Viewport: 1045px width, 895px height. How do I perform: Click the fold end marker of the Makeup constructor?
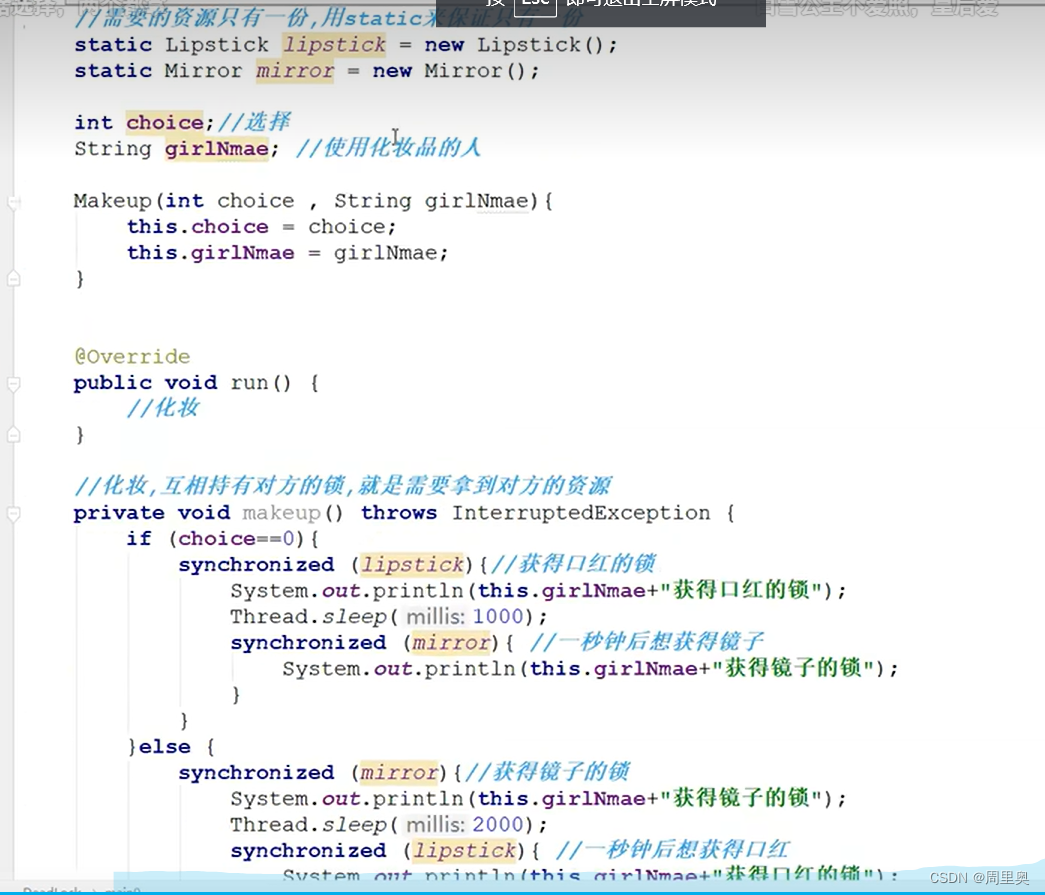coord(13,279)
